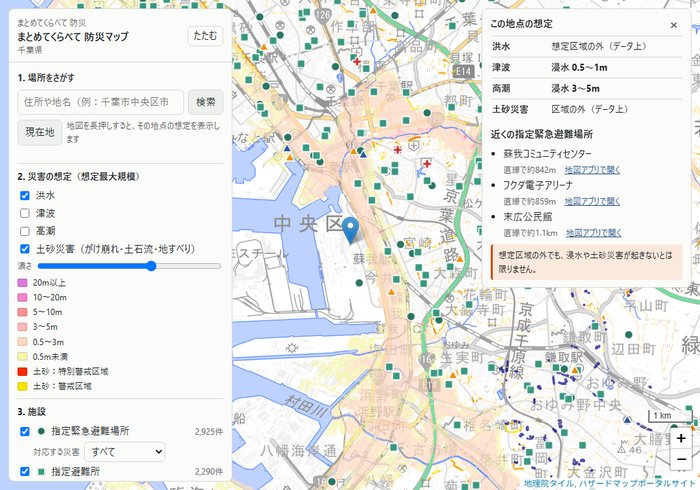Click the boxed red cross marker near 星久
Screen dimensions: 700x490
click(x=427, y=164)
